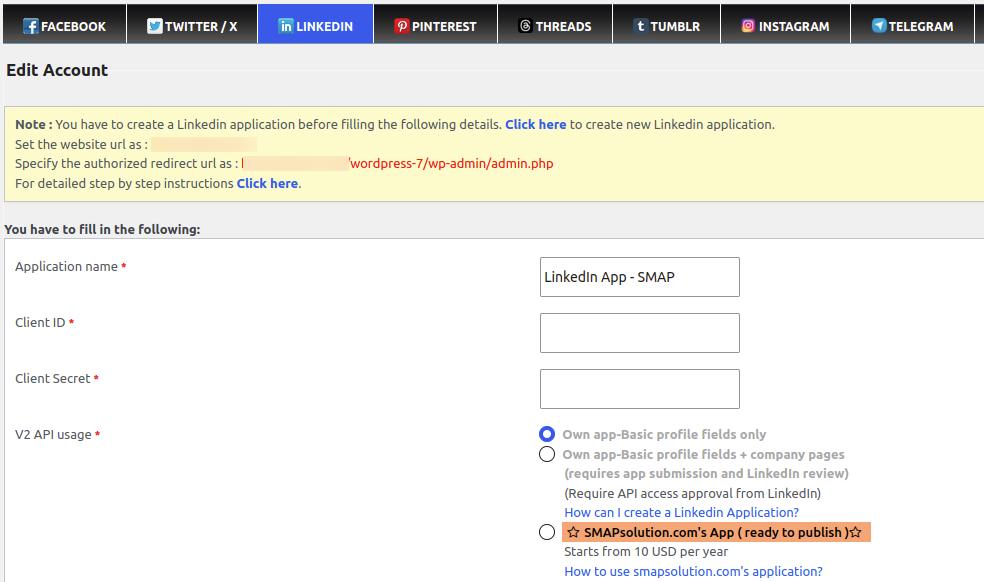Click the Telegram logo icon
The width and height of the screenshot is (984, 582).
[x=879, y=26]
